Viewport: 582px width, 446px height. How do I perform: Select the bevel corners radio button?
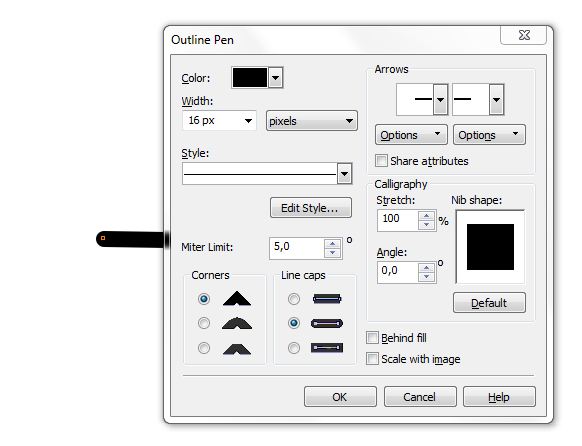[204, 348]
